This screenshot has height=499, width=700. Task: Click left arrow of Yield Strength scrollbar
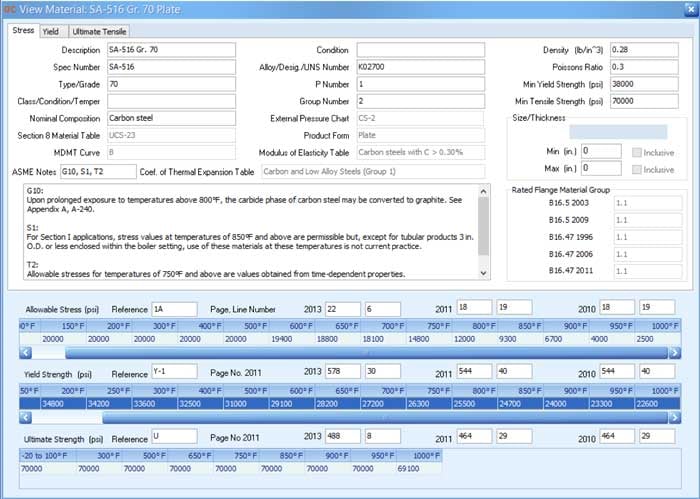25,416
